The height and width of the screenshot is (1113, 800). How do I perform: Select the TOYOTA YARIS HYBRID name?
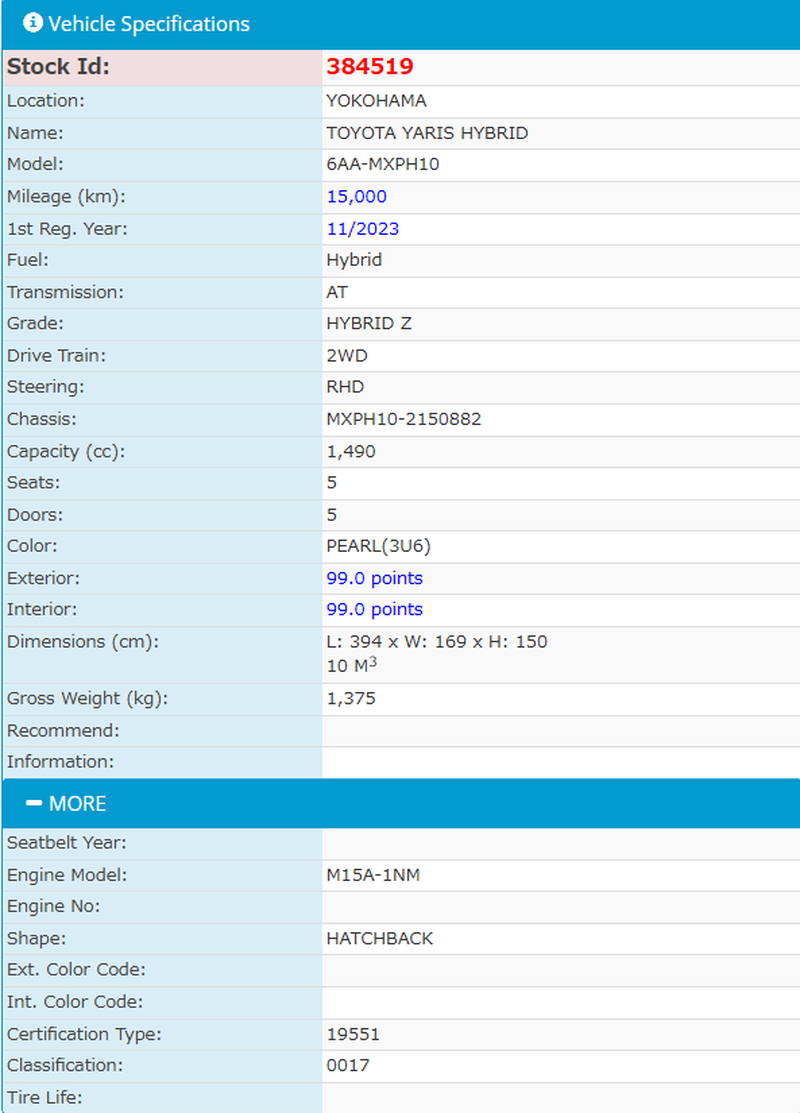coord(427,133)
